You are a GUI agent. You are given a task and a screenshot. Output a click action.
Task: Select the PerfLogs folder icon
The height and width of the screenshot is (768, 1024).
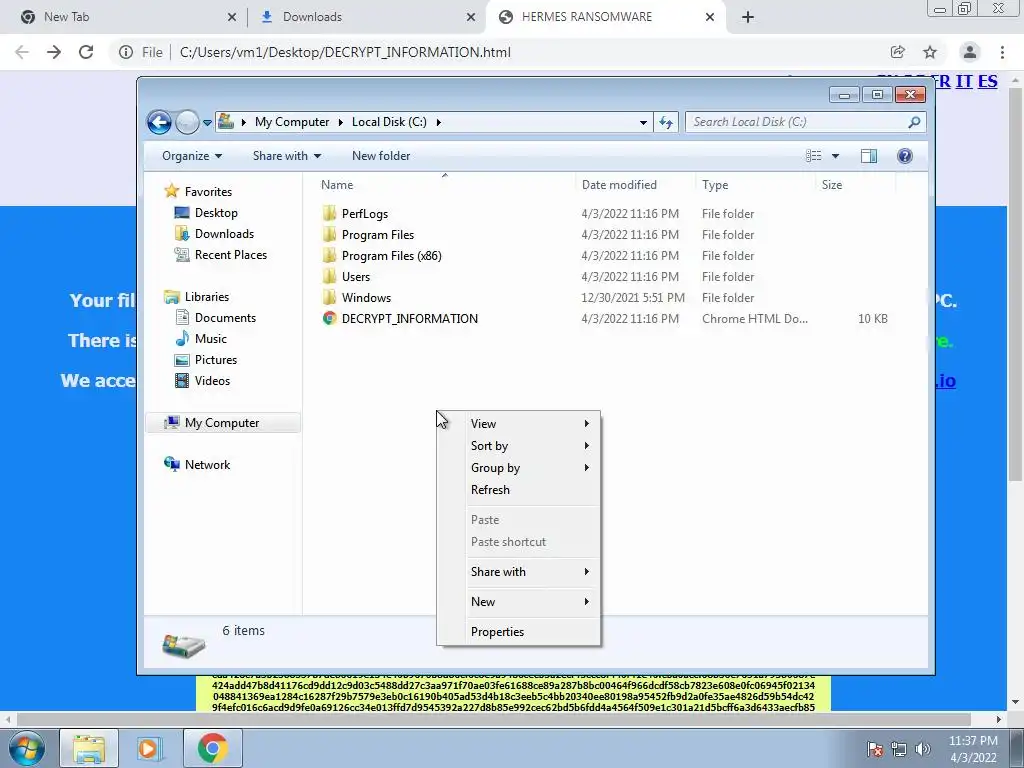pyautogui.click(x=329, y=214)
